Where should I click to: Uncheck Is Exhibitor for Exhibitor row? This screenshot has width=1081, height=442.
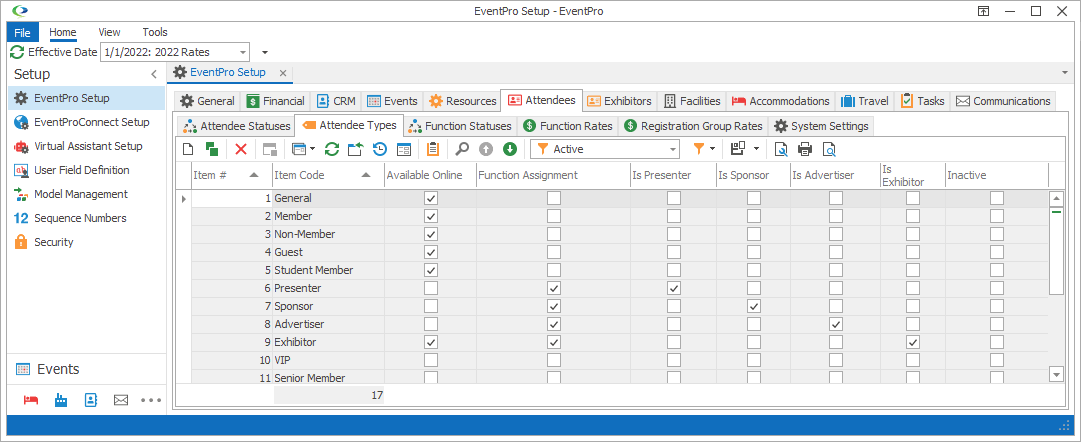click(x=913, y=341)
